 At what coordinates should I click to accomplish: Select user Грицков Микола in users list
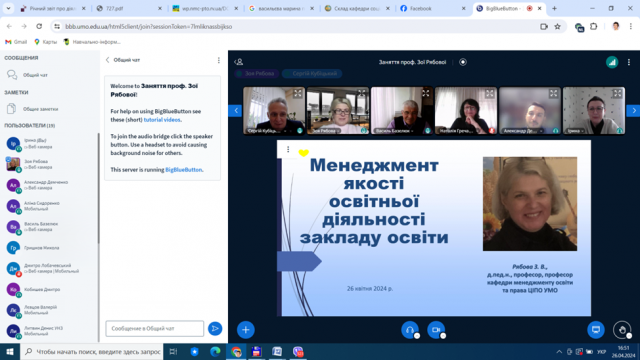49,248
